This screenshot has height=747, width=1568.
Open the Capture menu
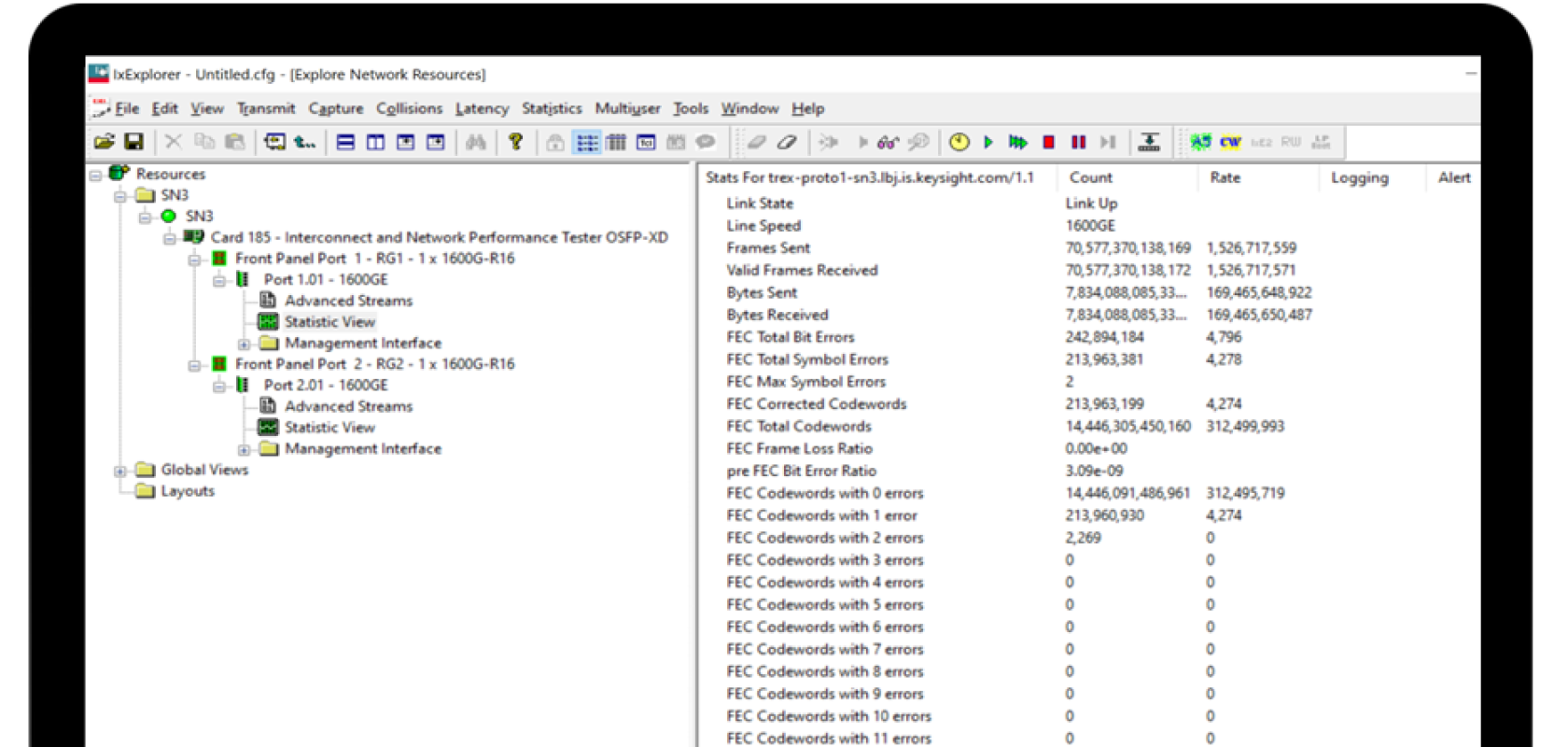click(x=336, y=108)
